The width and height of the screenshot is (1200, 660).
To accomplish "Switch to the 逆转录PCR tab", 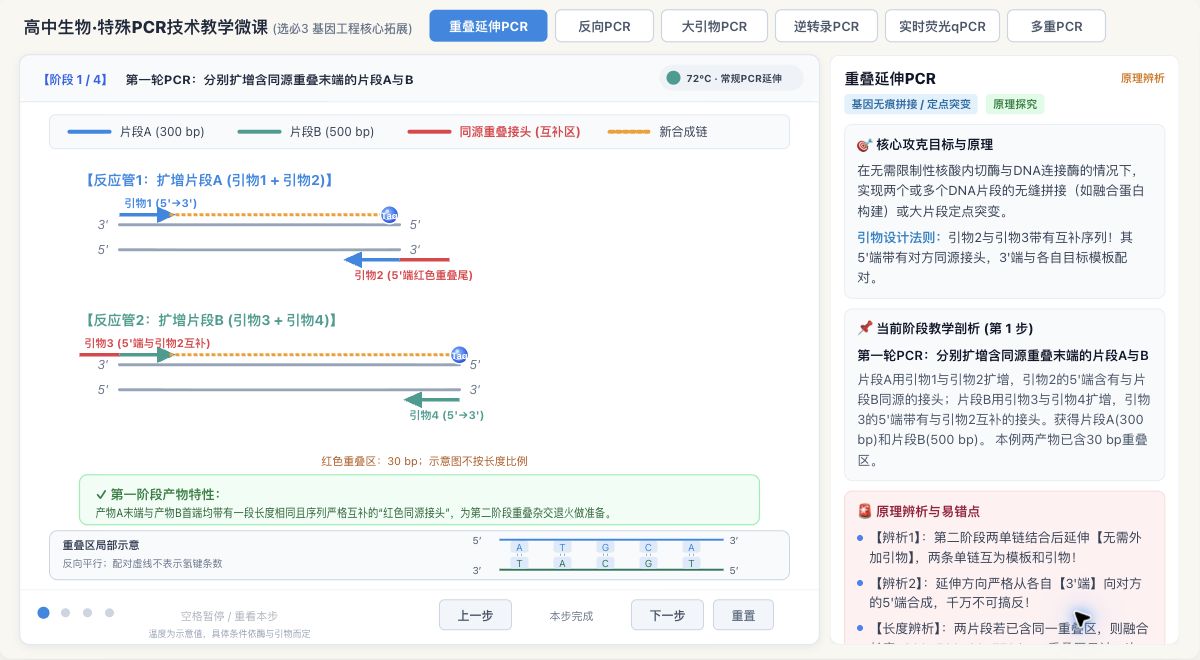I will (x=827, y=26).
